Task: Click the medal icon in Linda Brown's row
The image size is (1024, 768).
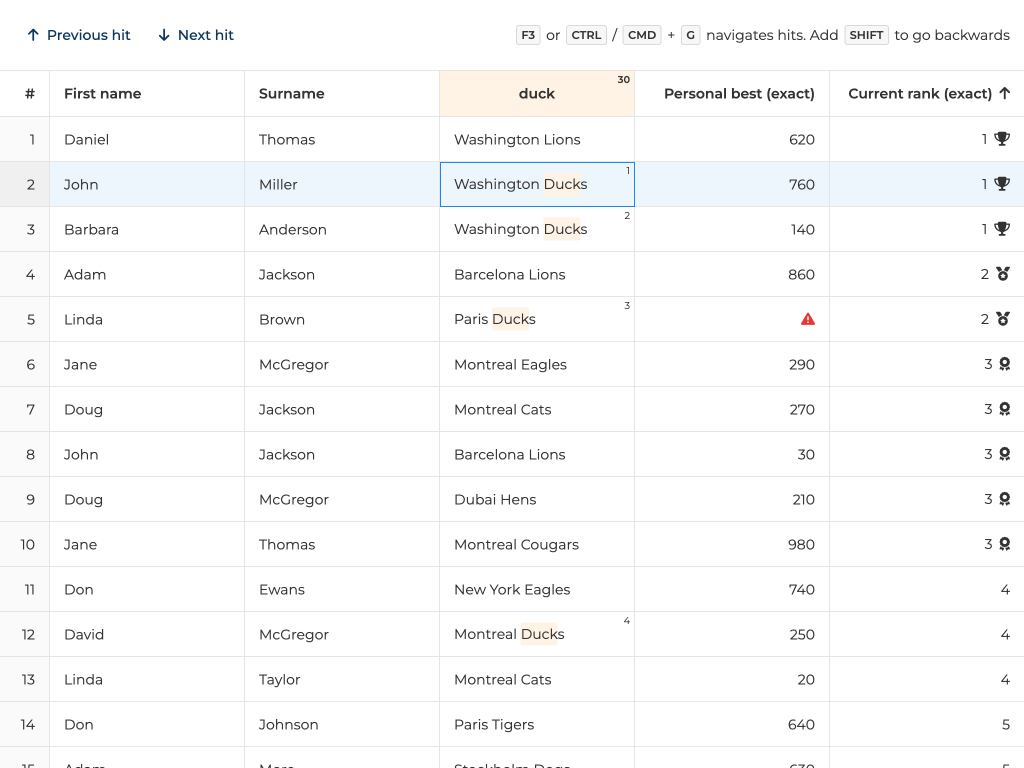Action: point(1002,319)
